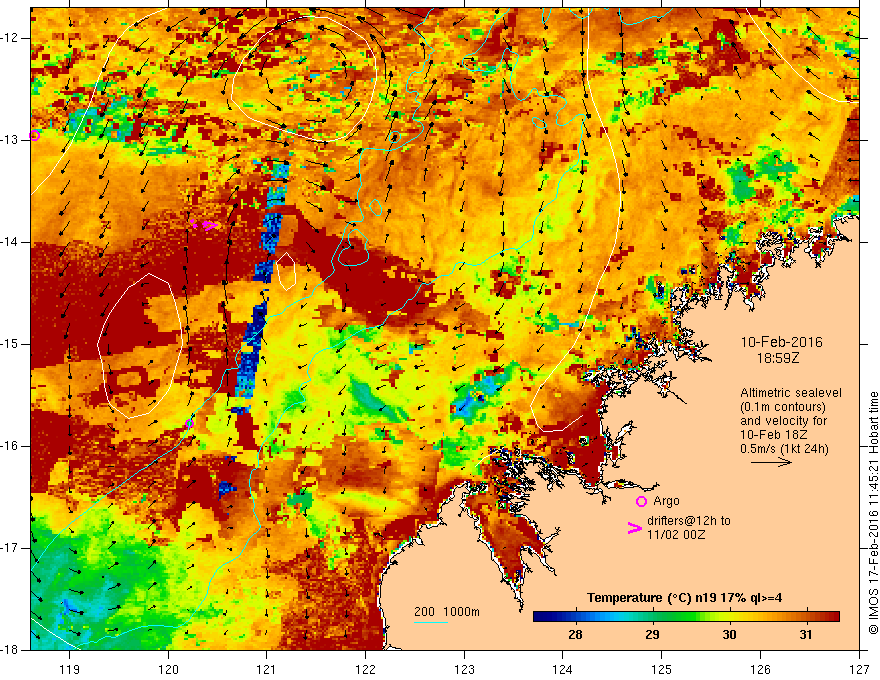The image size is (880, 680).
Task: Click longitude axis label "122"
Action: click(365, 669)
